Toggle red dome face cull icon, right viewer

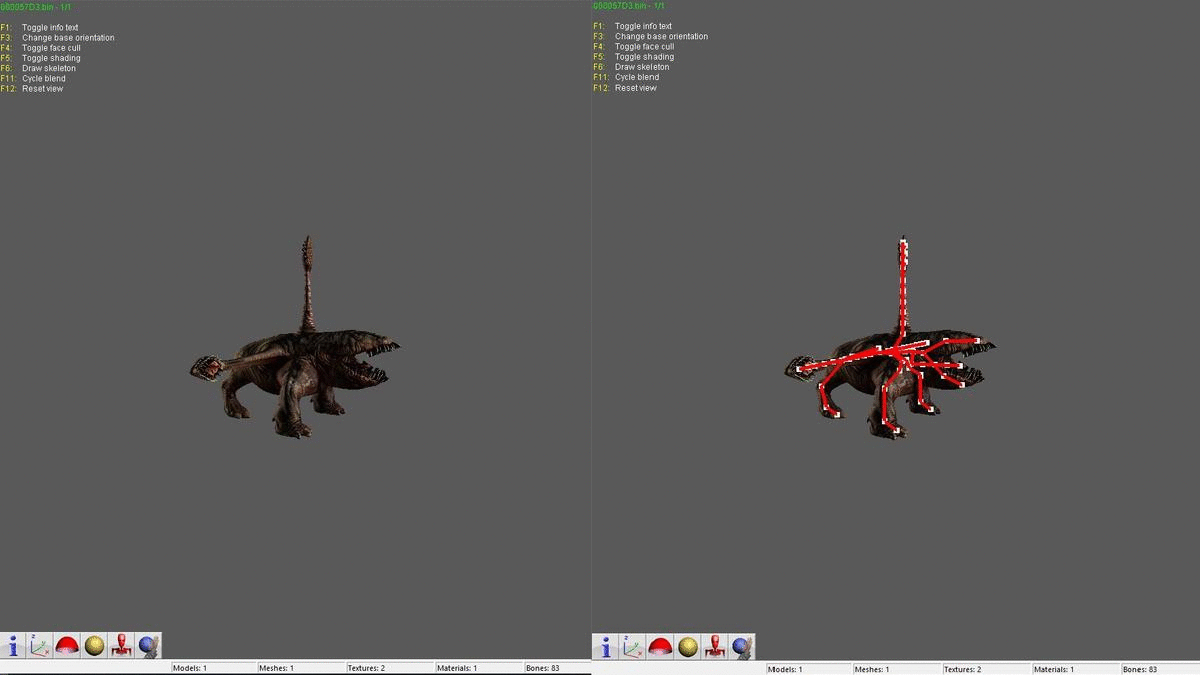click(660, 647)
